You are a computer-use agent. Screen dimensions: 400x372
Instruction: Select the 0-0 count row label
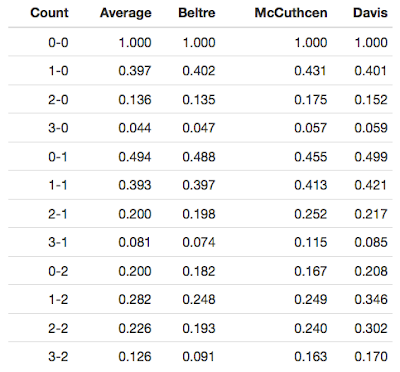click(58, 42)
